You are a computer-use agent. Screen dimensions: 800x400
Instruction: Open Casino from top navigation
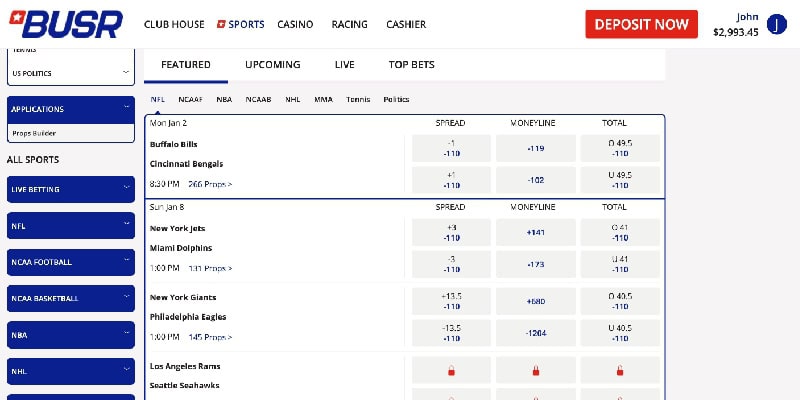coord(295,24)
